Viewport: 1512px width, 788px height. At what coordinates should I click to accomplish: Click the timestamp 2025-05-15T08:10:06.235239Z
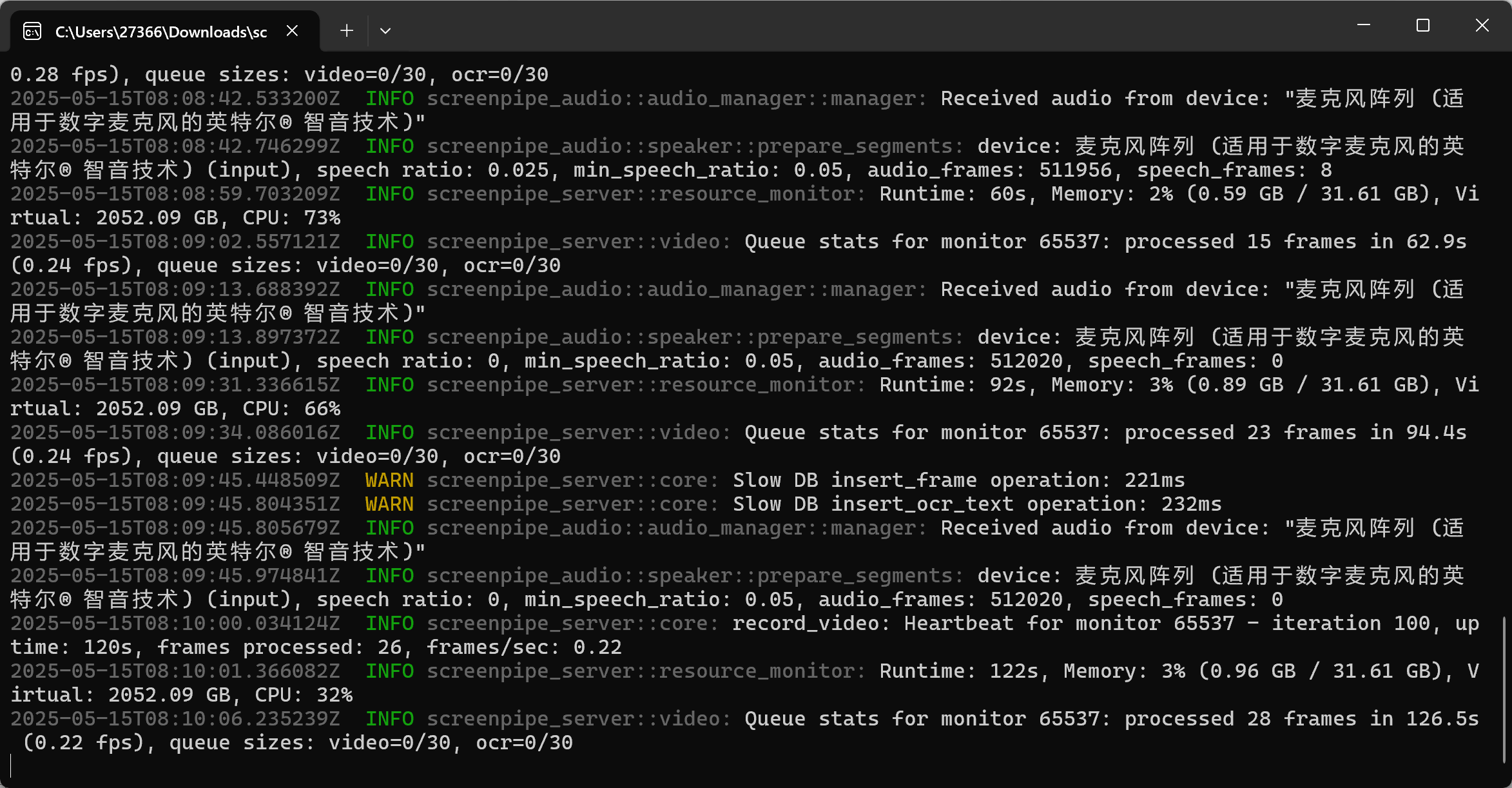pos(175,719)
